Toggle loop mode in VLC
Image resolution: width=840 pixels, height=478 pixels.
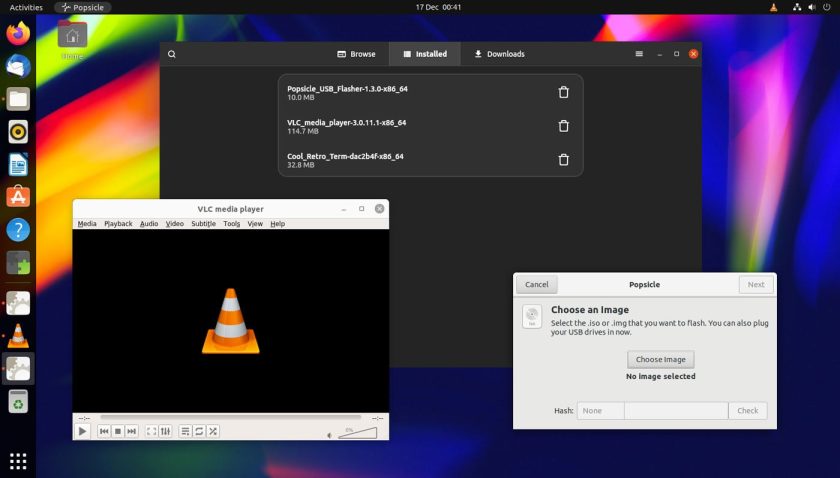199,431
